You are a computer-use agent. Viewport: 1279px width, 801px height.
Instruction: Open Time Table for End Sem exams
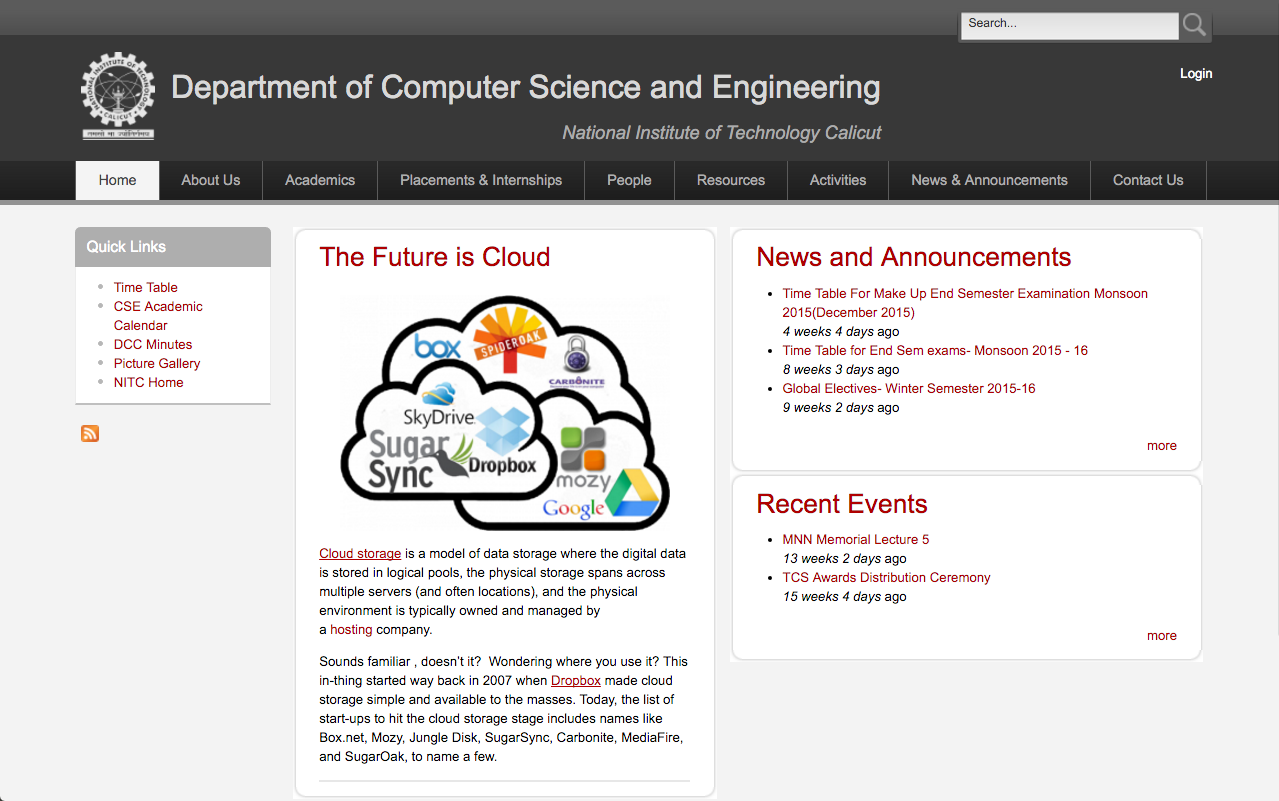point(935,350)
